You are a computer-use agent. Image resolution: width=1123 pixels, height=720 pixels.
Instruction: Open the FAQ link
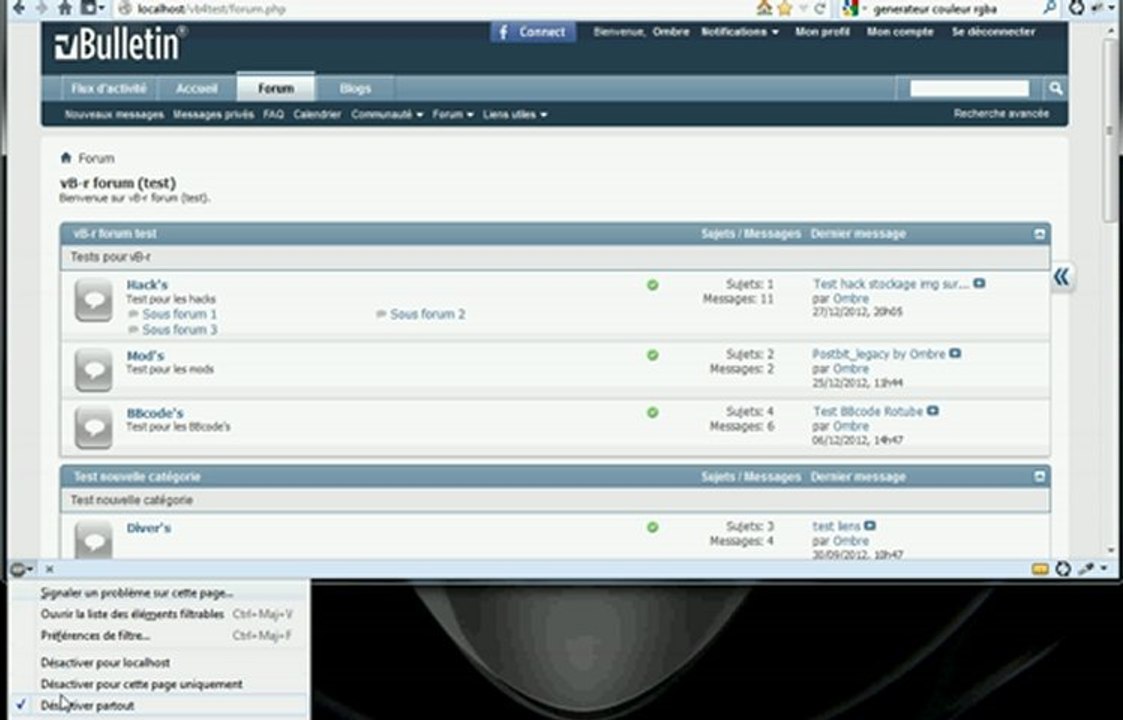[x=273, y=115]
